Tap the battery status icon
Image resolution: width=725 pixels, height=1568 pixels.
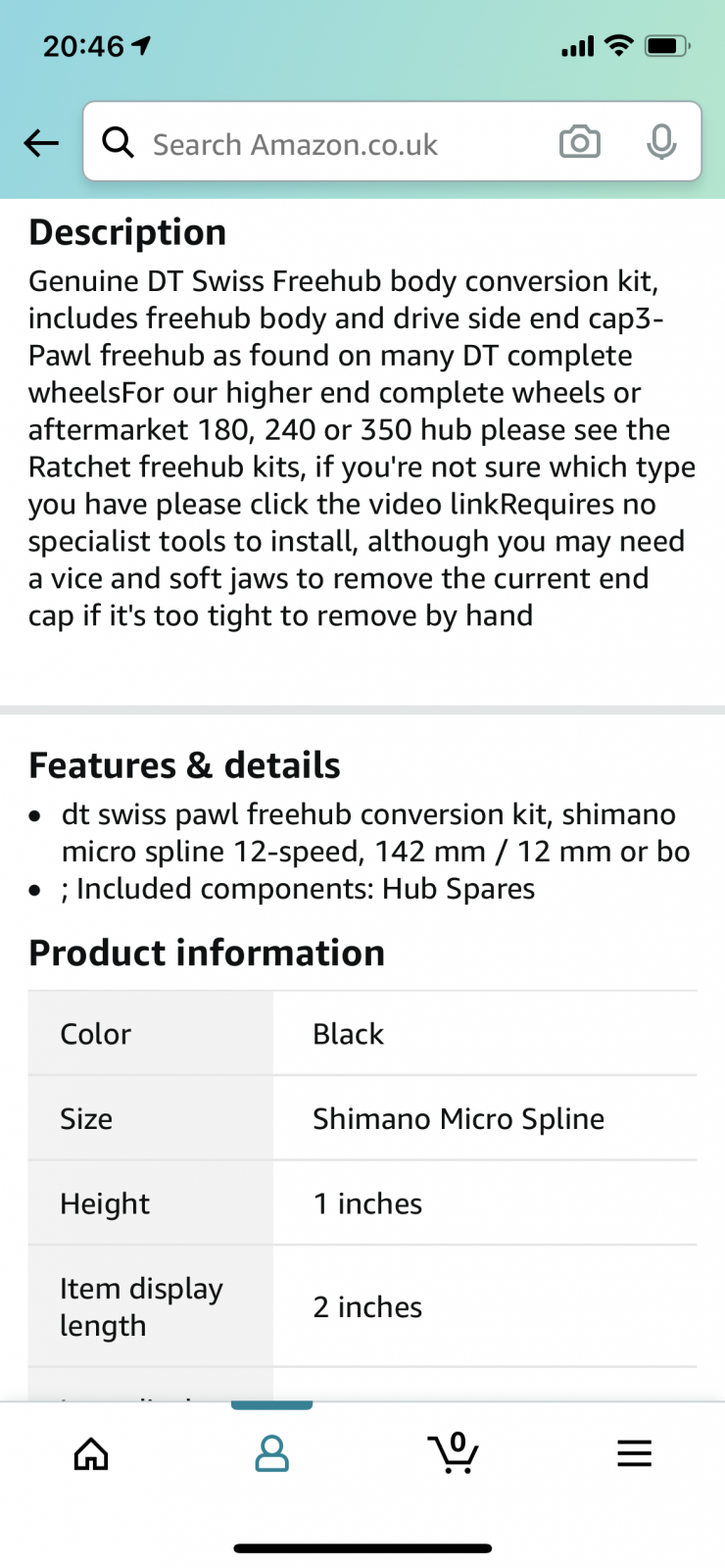click(668, 46)
